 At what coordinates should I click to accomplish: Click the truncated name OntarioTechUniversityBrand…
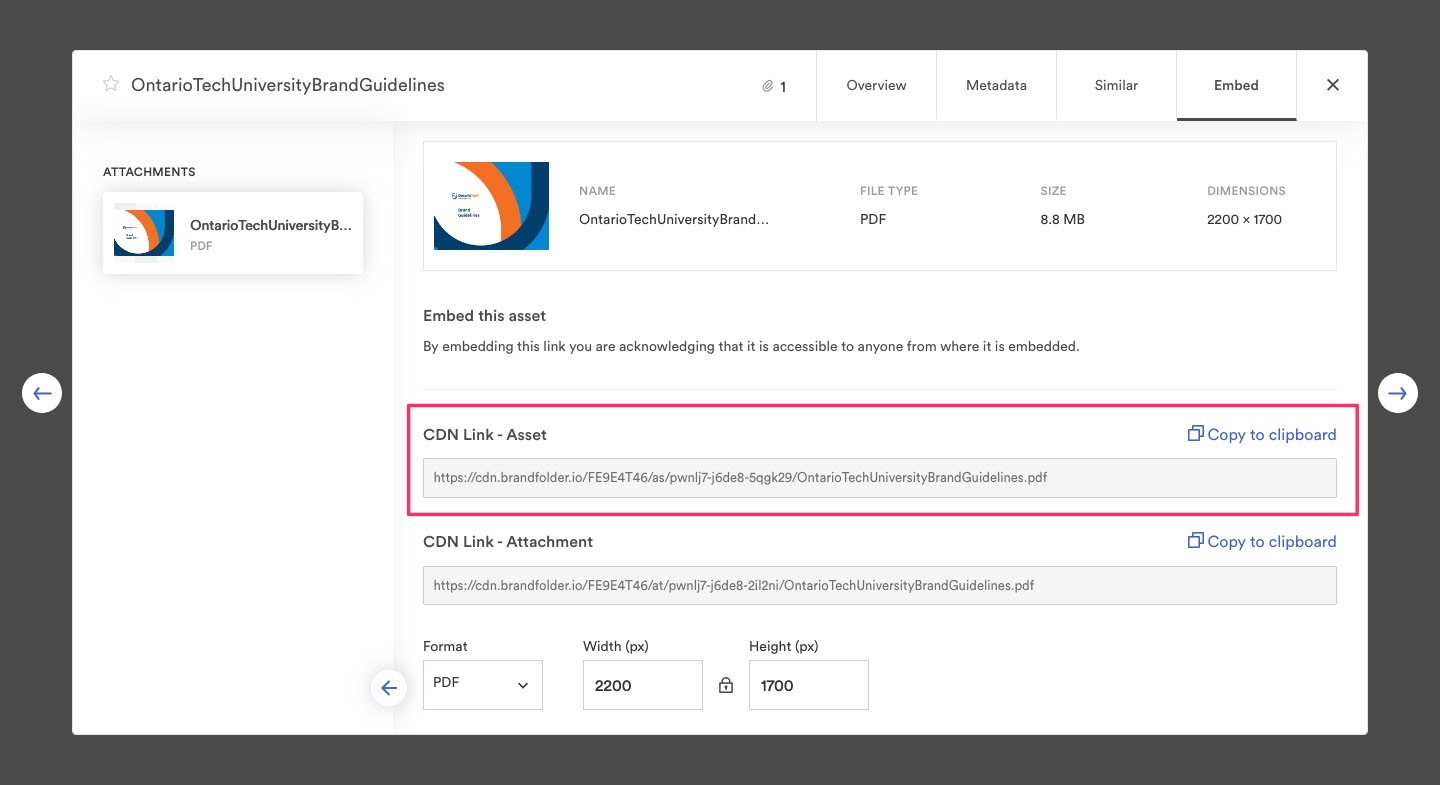674,219
